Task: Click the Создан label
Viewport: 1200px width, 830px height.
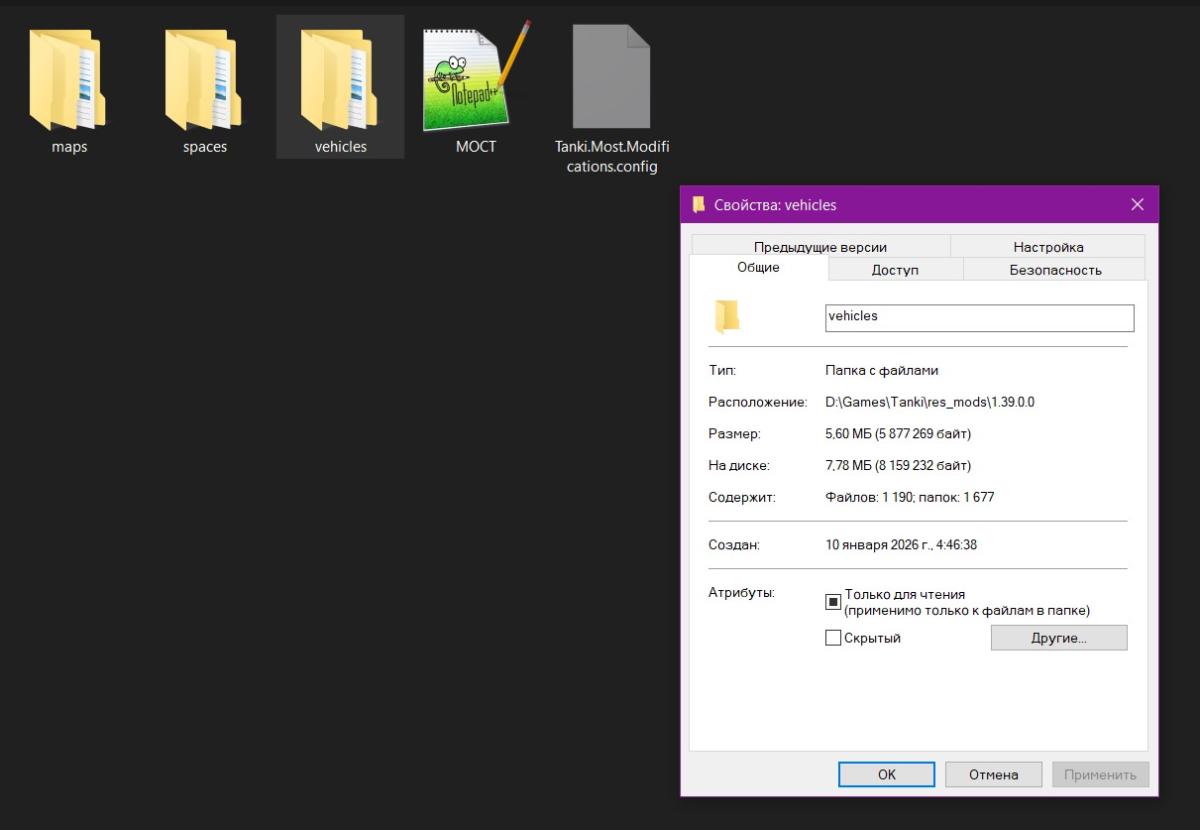Action: [x=734, y=545]
